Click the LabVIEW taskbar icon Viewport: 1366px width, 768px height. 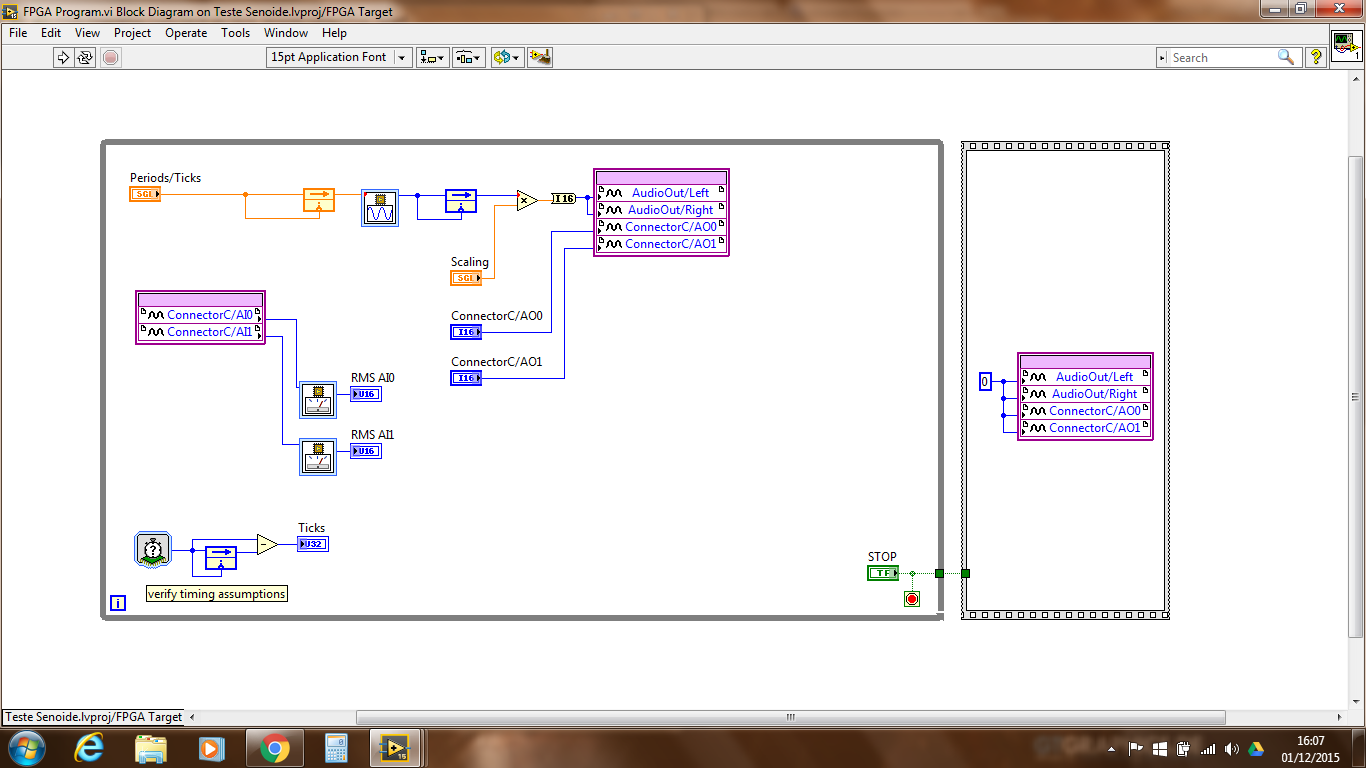[398, 748]
